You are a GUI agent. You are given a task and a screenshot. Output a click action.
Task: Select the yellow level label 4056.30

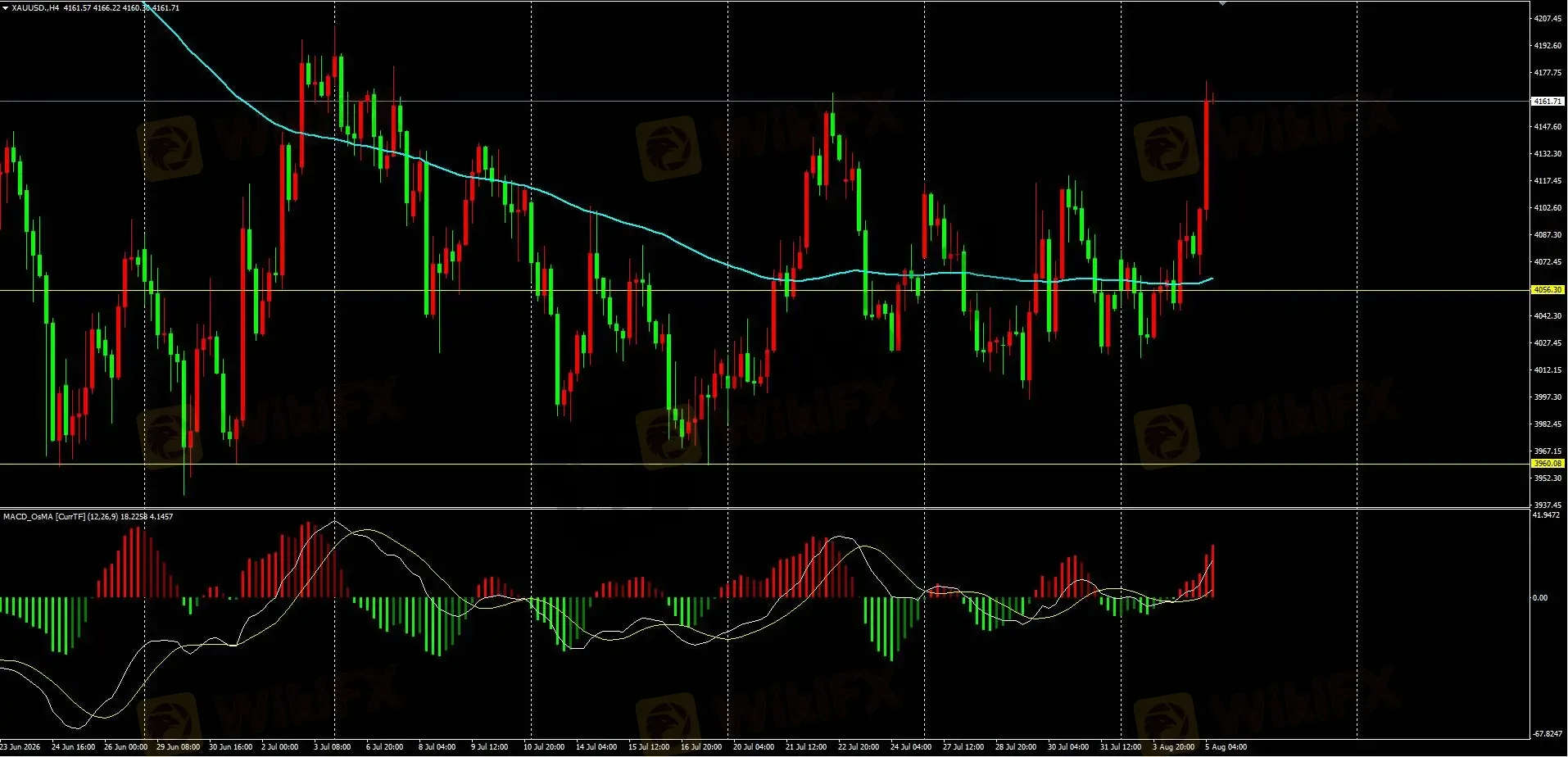click(1548, 289)
